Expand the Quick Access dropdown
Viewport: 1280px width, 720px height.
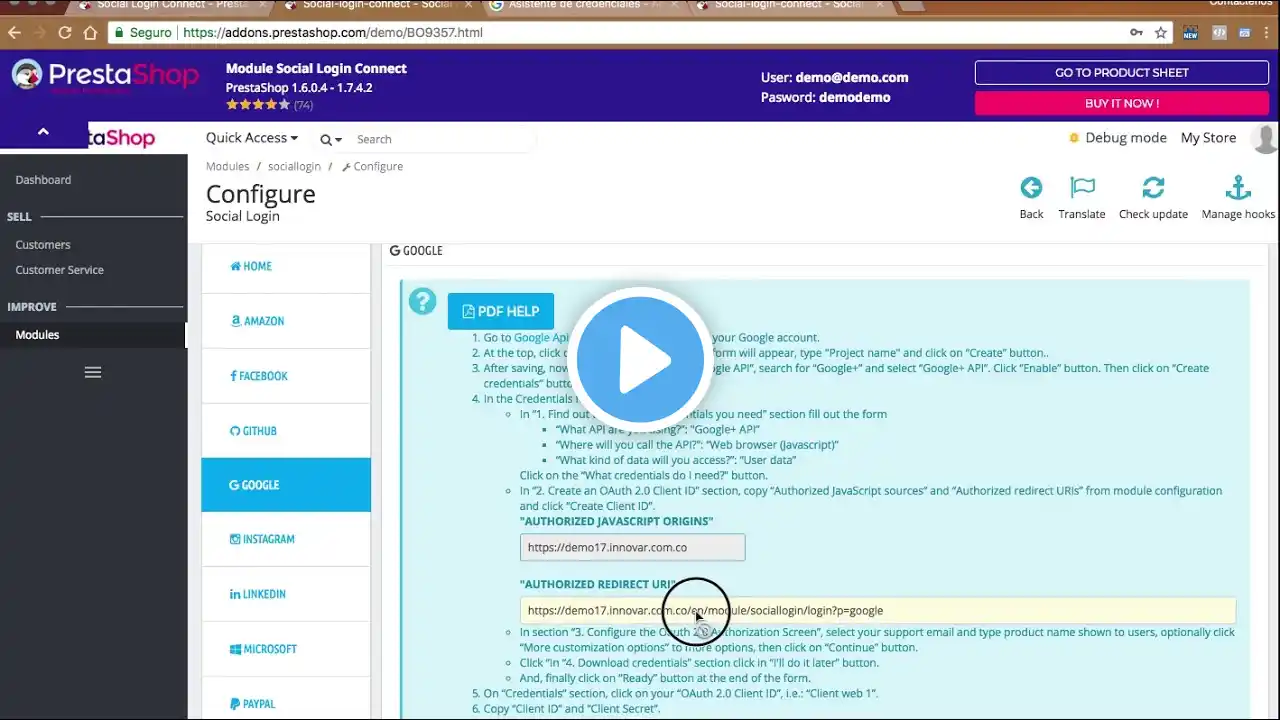[x=252, y=138]
